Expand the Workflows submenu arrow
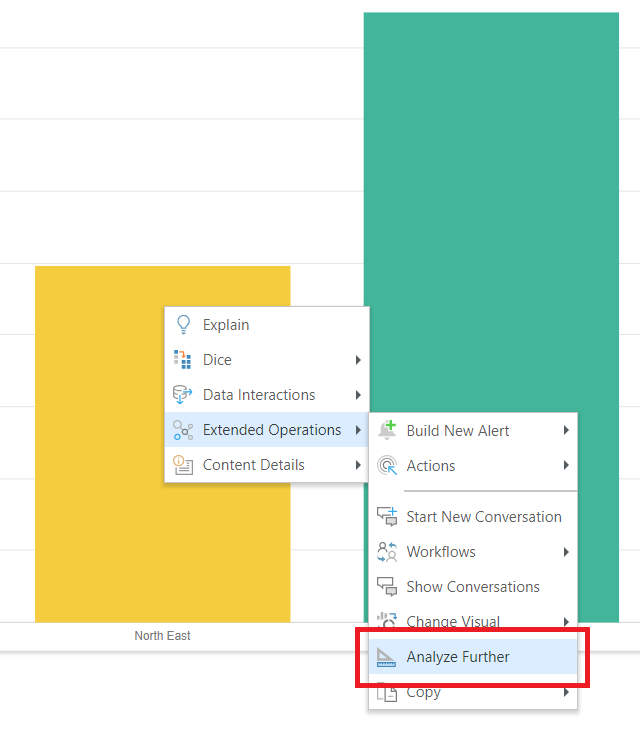The height and width of the screenshot is (737, 640). click(566, 552)
